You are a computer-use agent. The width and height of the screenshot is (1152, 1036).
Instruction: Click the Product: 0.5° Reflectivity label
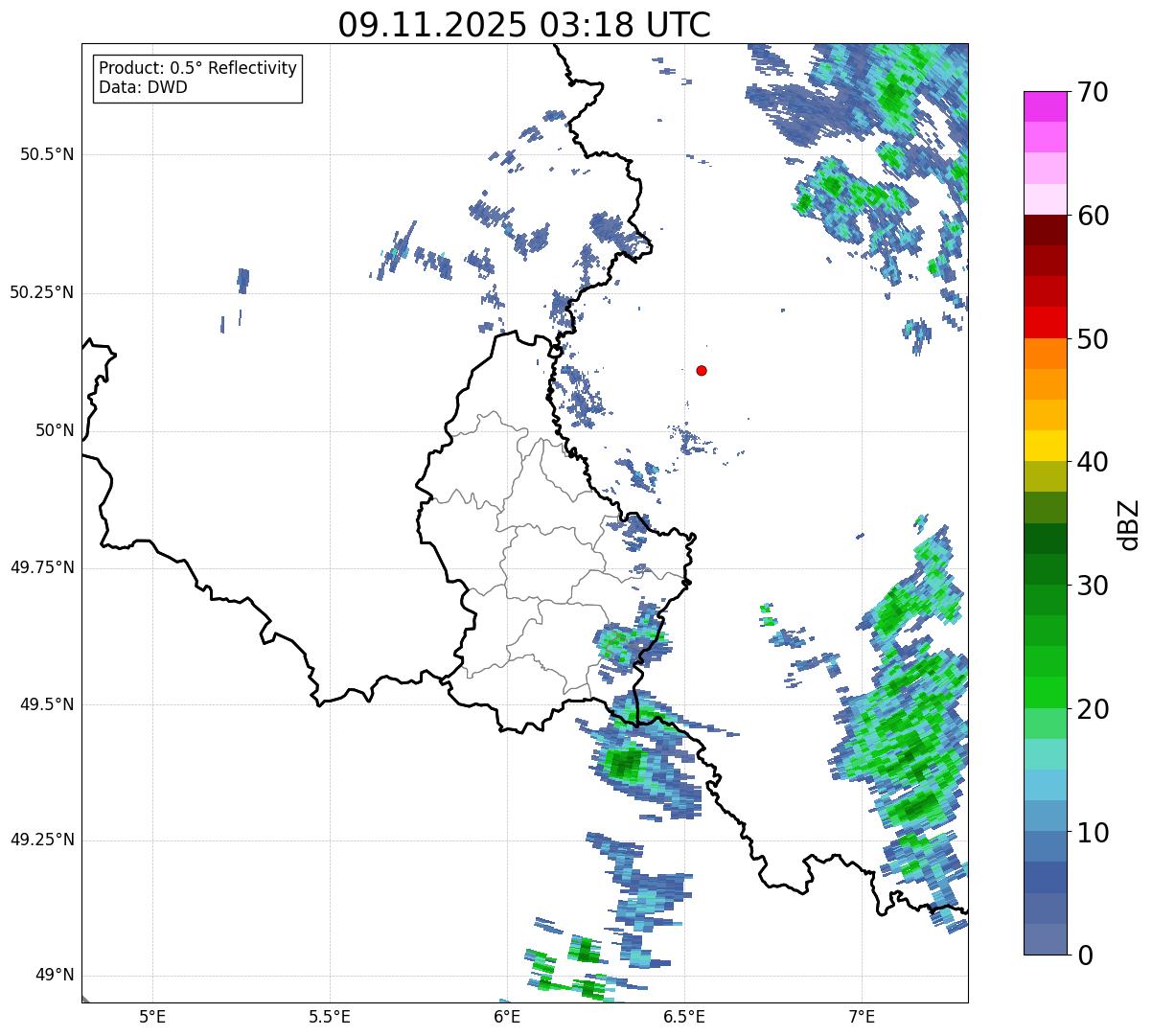[x=198, y=69]
